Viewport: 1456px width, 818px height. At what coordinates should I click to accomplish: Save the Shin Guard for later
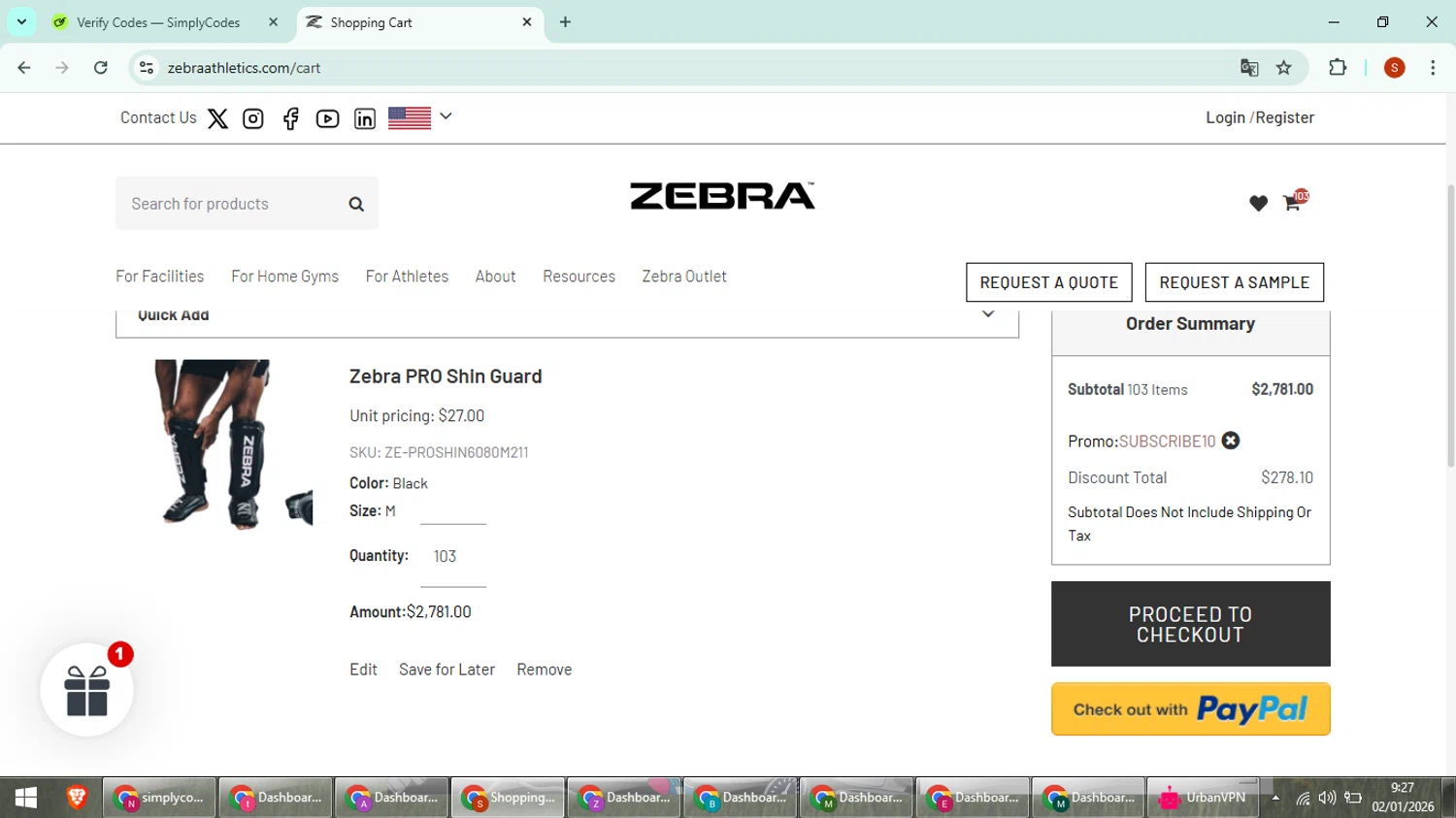pos(447,670)
